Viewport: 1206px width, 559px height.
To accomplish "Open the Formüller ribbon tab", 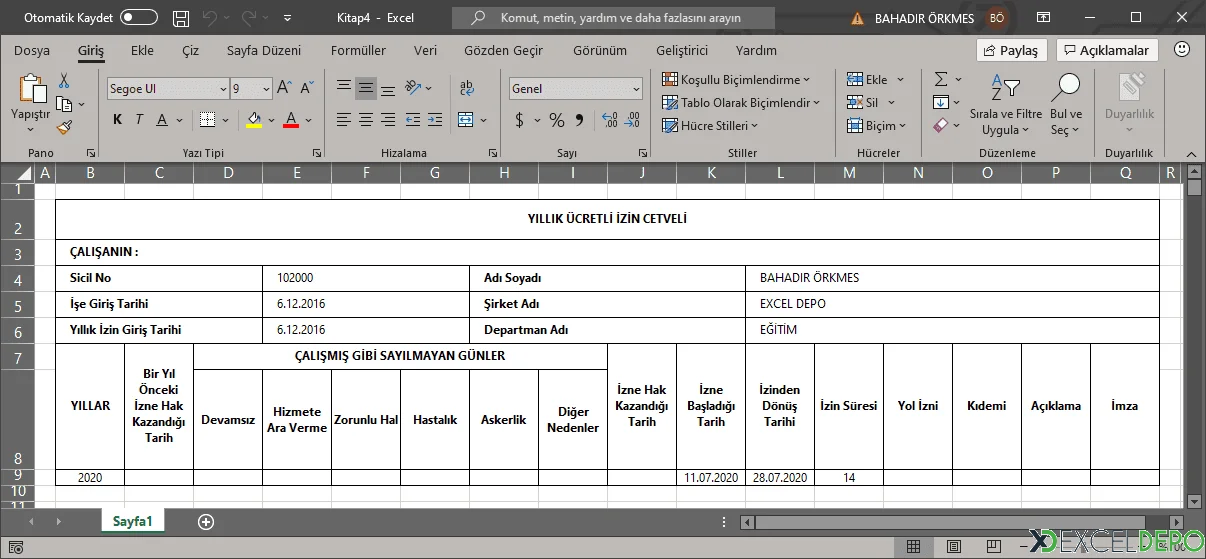I will 358,50.
